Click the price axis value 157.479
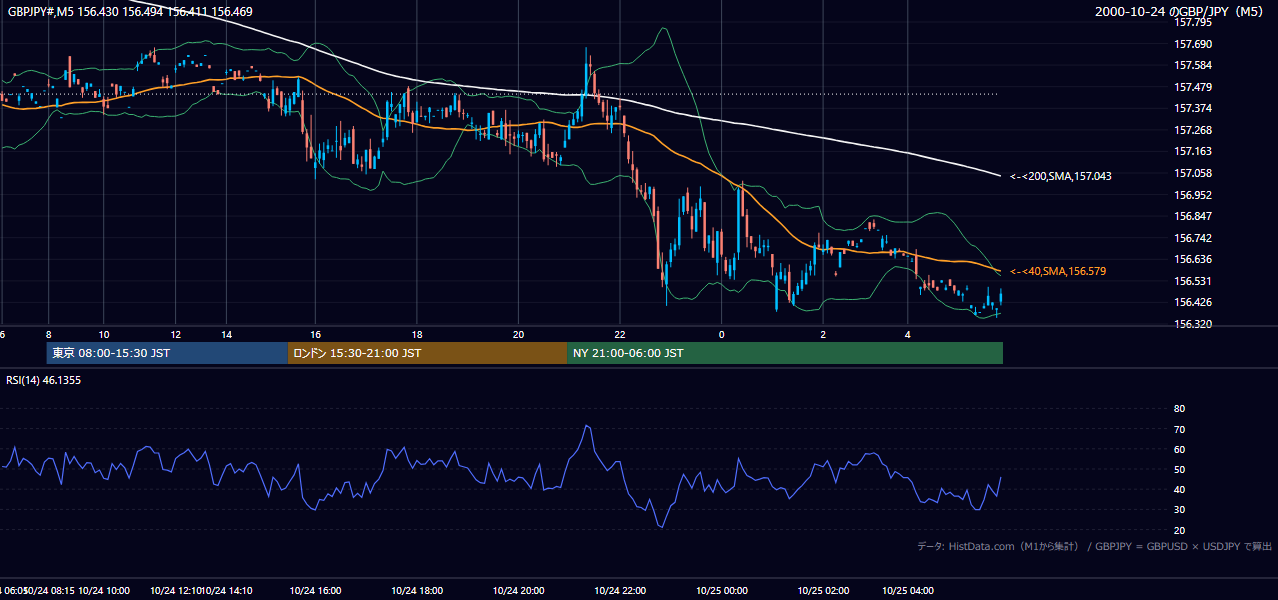The height and width of the screenshot is (600, 1278). pos(1193,87)
